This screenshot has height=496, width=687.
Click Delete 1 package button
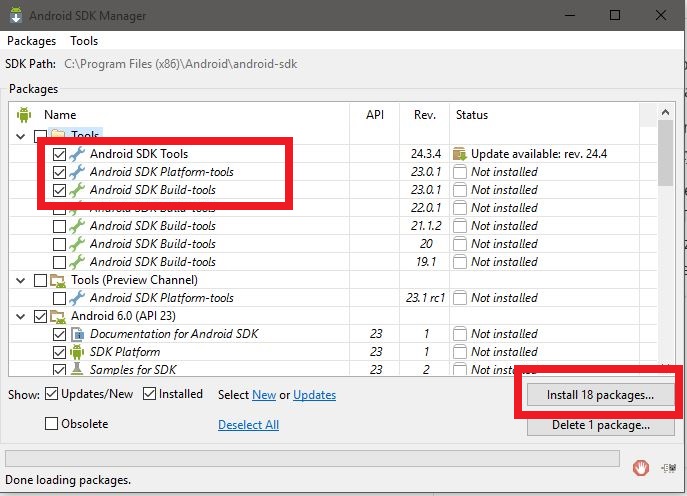(x=600, y=425)
